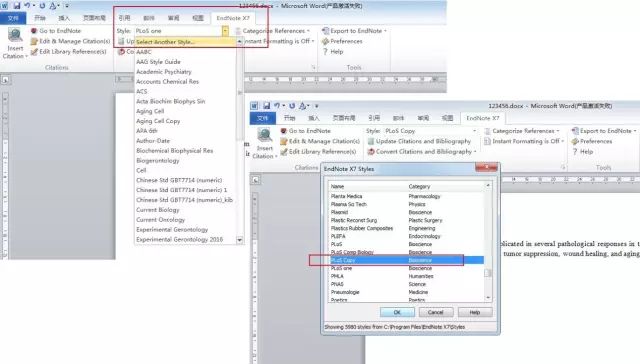Click Save icon in right window toolbar
The width and height of the screenshot is (640, 364).
tap(266, 106)
